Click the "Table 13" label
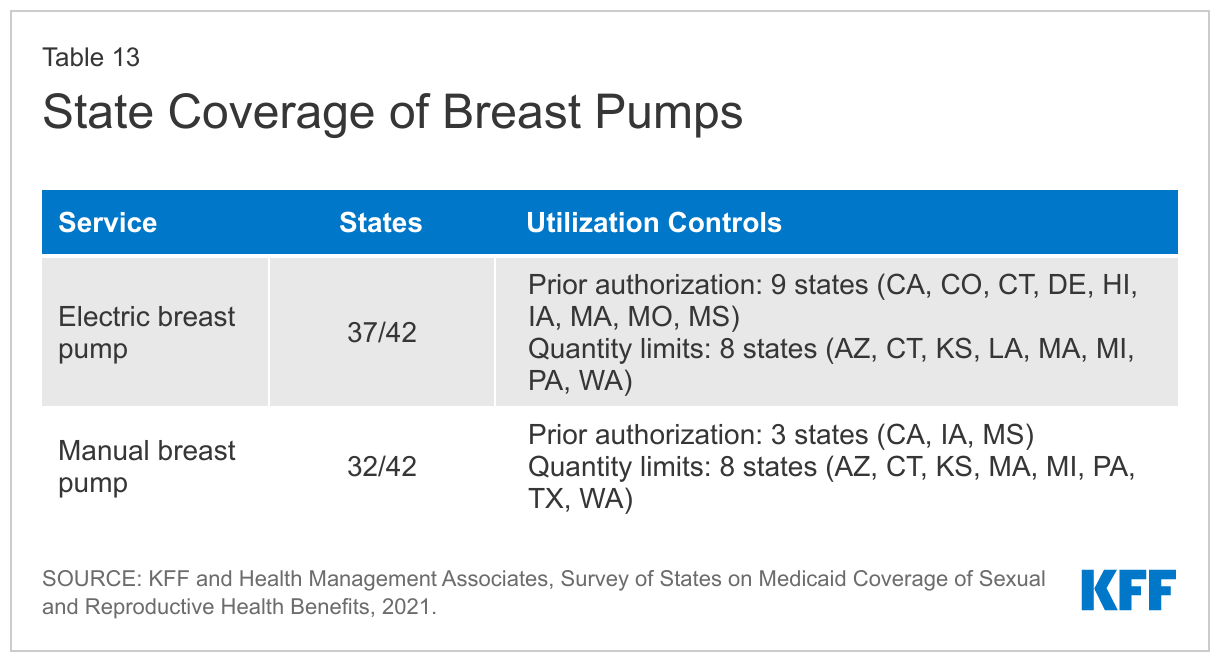The image size is (1220, 662). click(91, 58)
